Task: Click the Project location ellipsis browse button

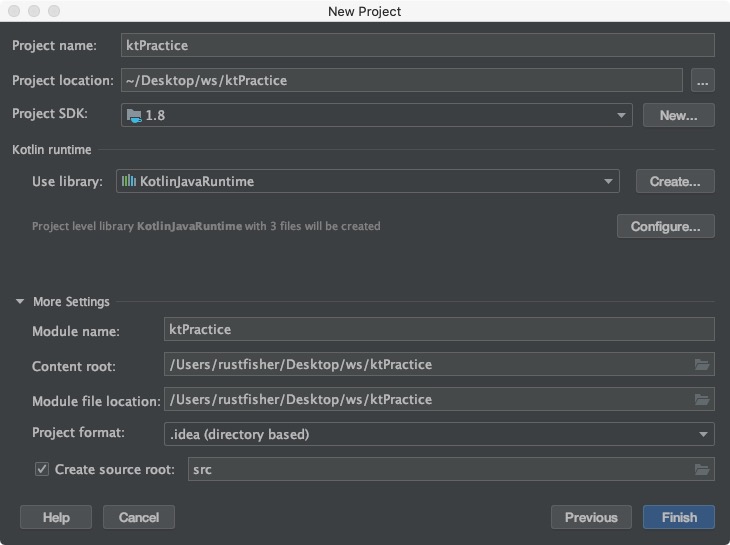Action: (702, 80)
